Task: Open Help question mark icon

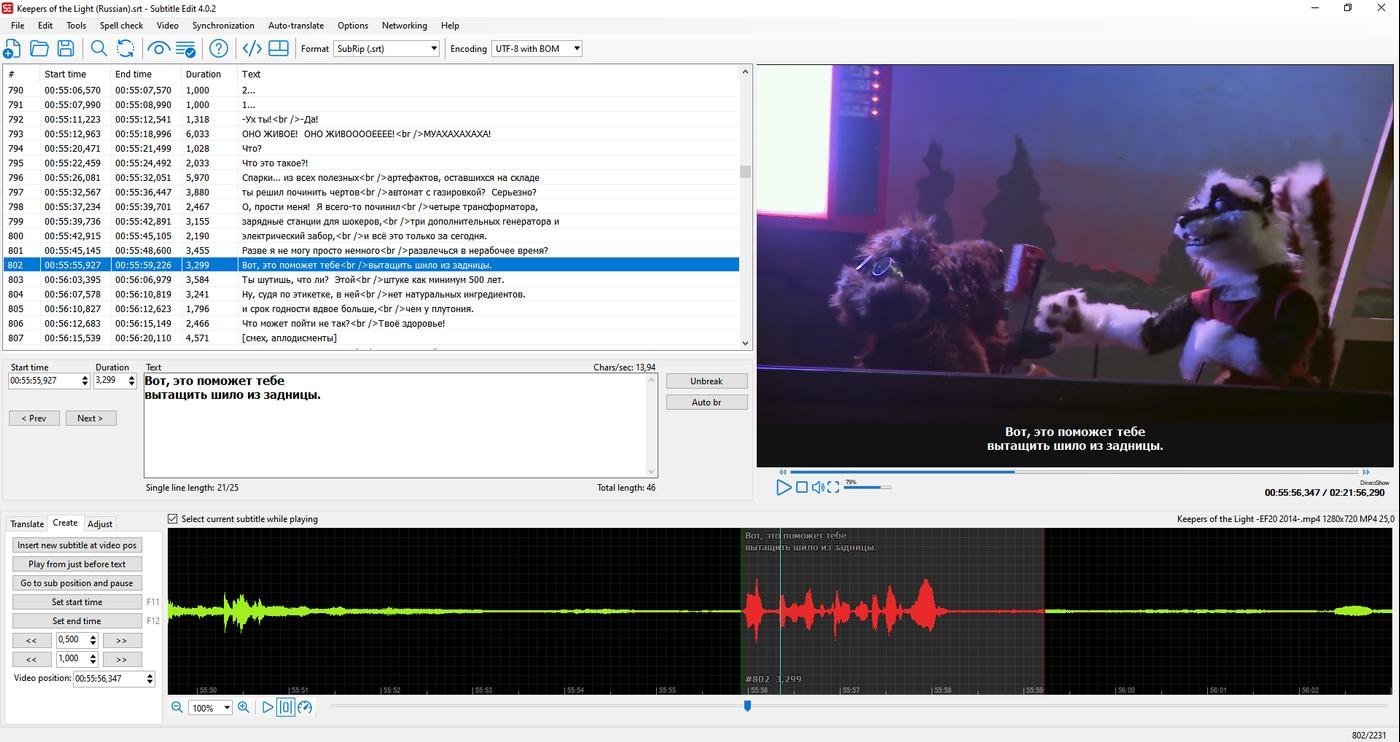Action: click(219, 48)
